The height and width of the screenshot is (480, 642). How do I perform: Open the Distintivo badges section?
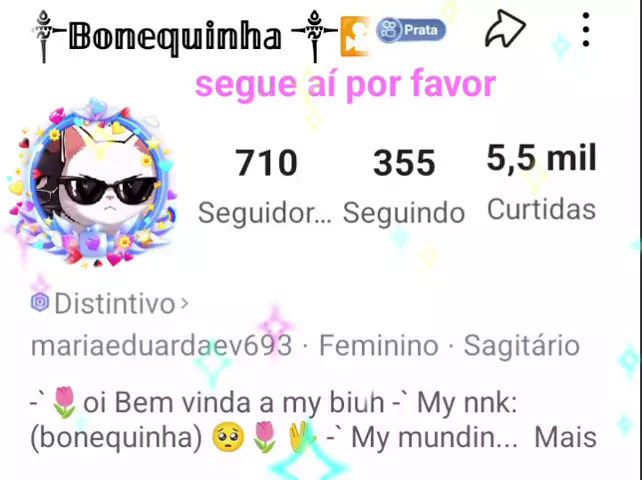point(110,303)
